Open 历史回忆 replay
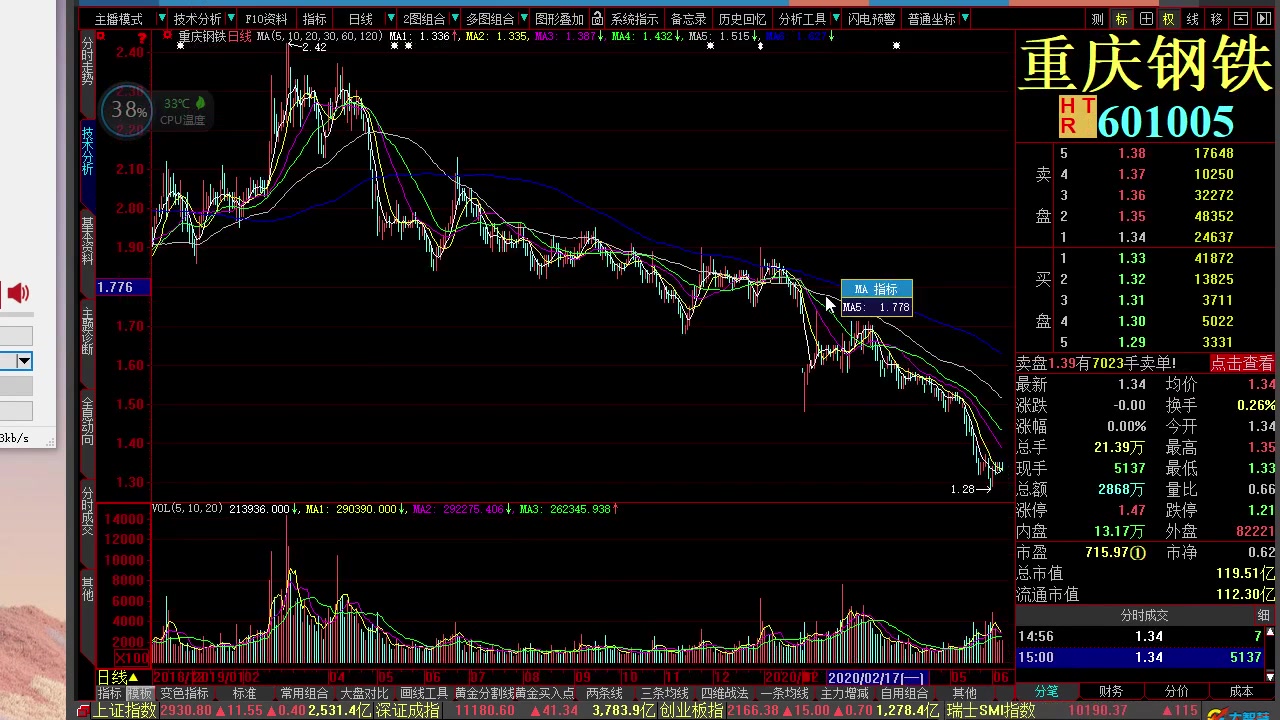The width and height of the screenshot is (1280, 720). click(x=742, y=19)
